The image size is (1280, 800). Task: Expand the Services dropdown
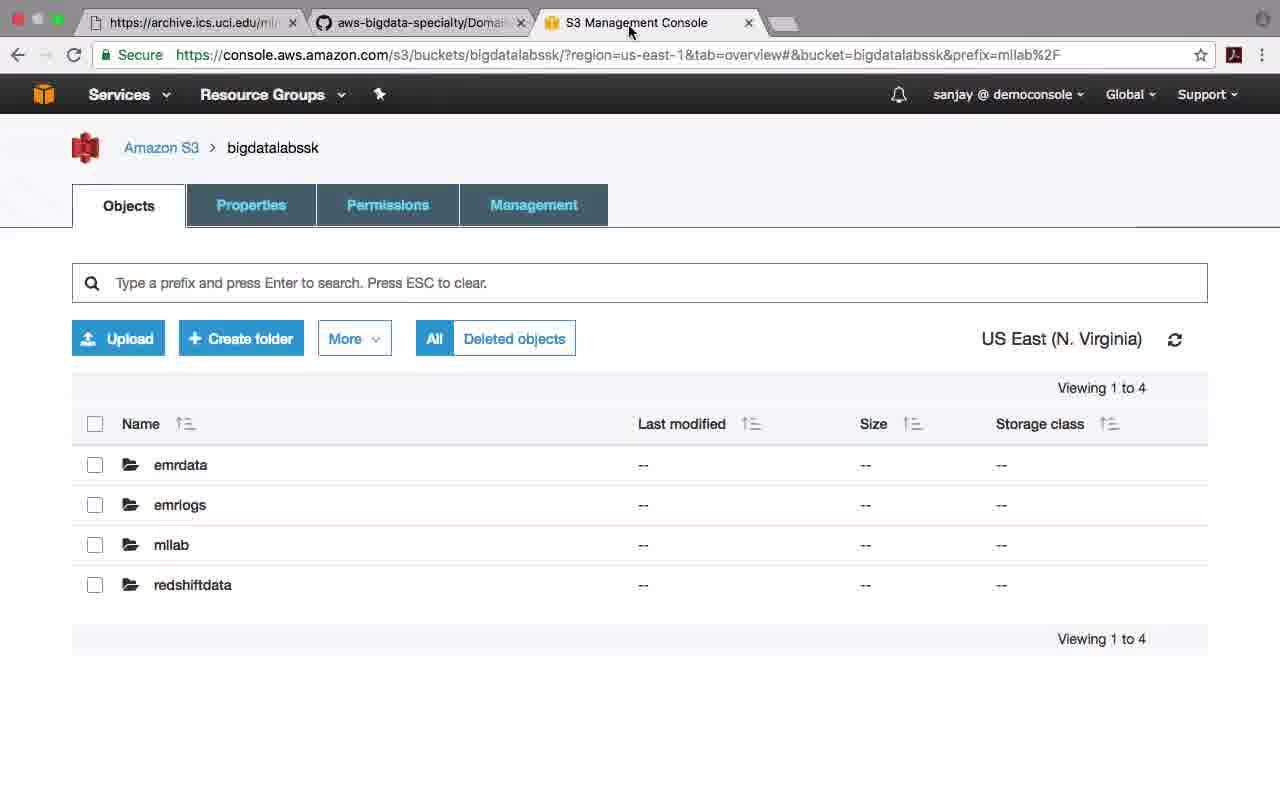(x=130, y=94)
